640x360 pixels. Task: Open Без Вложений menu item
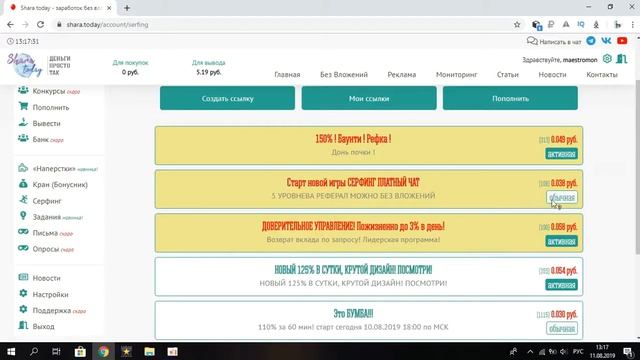(344, 75)
